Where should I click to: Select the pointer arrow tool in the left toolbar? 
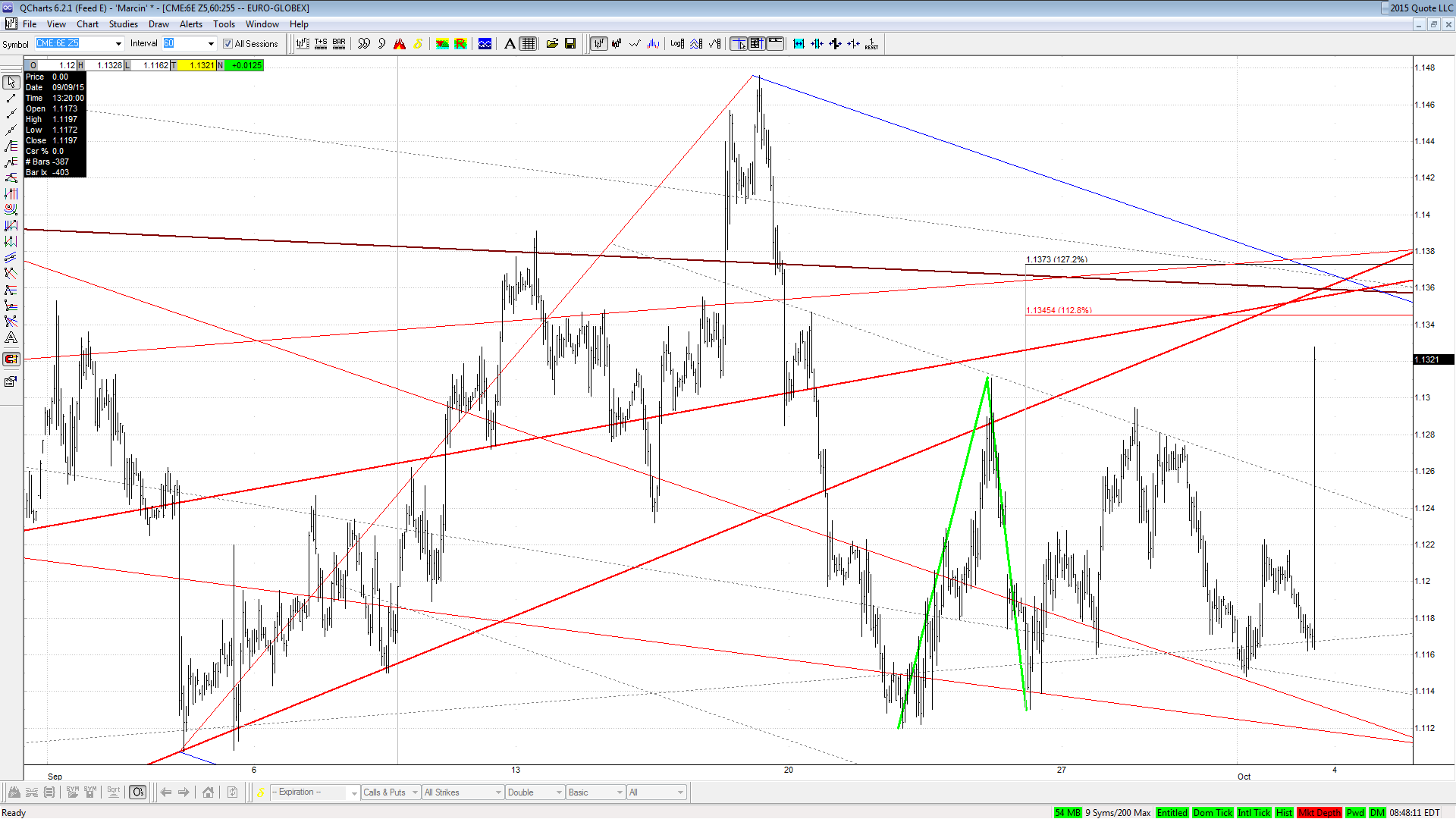[x=11, y=82]
